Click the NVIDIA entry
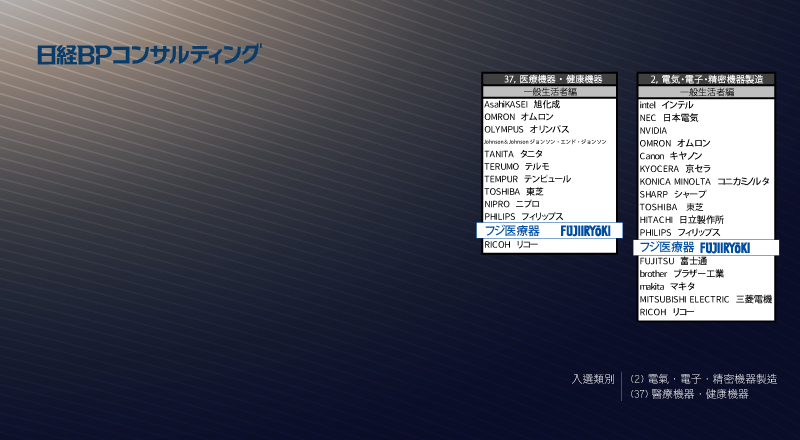The image size is (800, 440). (x=653, y=130)
